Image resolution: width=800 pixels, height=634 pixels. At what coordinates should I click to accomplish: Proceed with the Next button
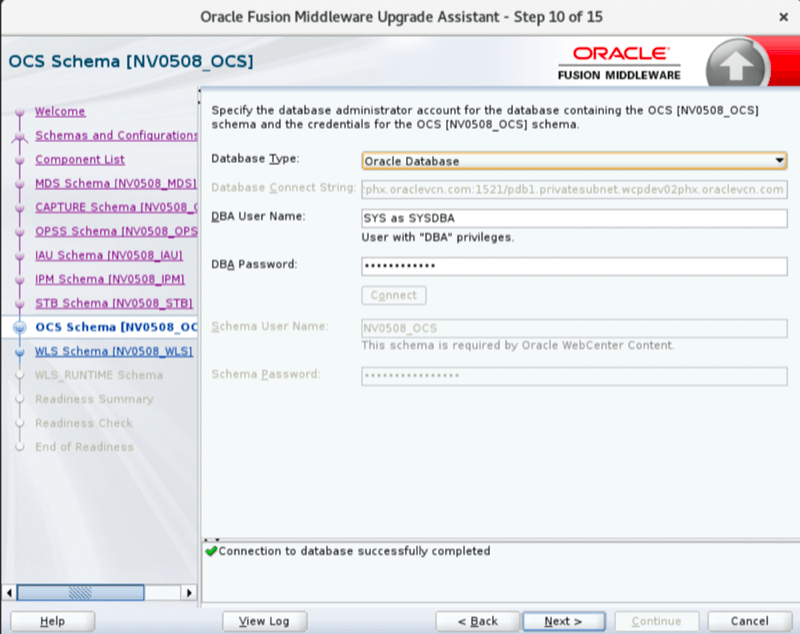tap(564, 621)
